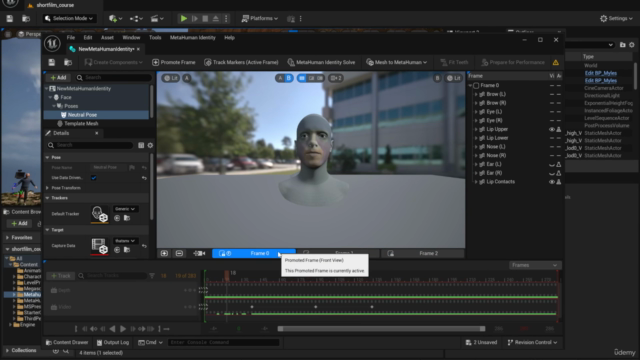Open Platforms dropdown in main toolbar
The width and height of the screenshot is (640, 360).
[260, 18]
